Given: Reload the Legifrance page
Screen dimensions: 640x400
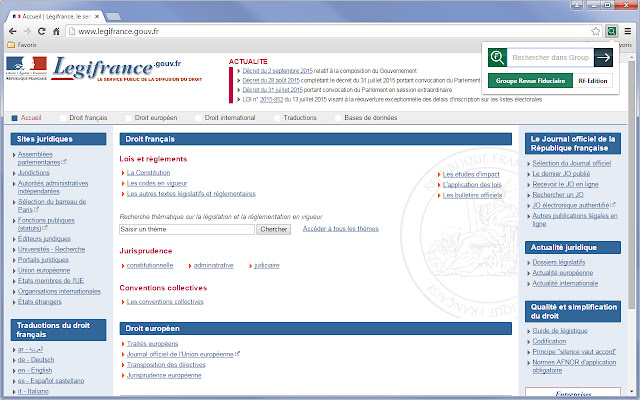Looking at the screenshot, I should click(x=41, y=31).
